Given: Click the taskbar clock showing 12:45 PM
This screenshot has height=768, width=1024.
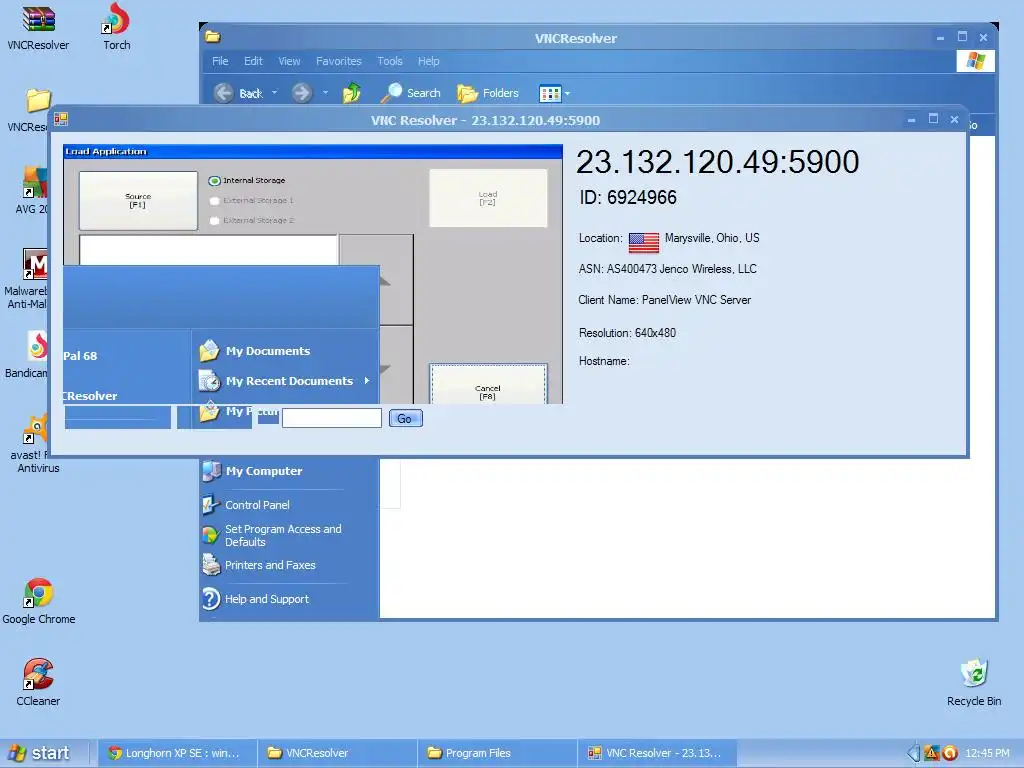Looking at the screenshot, I should (987, 753).
